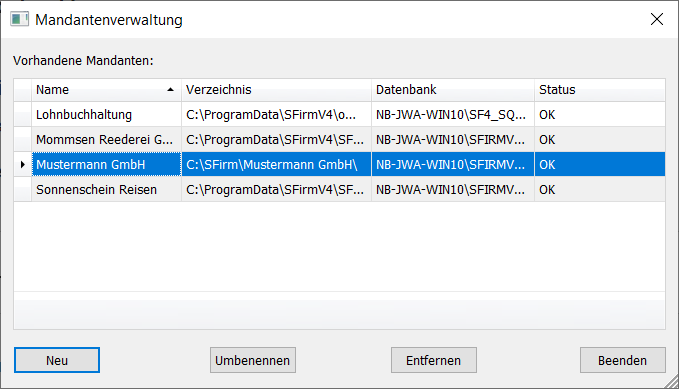Click the Mustermann GmbH name cell
This screenshot has height=389, width=679.
click(107, 165)
